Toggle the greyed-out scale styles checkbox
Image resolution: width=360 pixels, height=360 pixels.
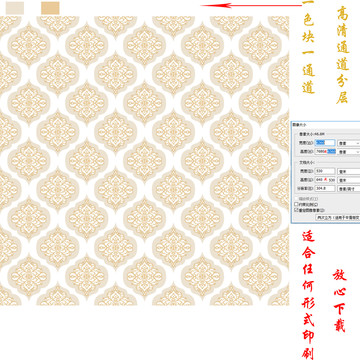(296, 198)
